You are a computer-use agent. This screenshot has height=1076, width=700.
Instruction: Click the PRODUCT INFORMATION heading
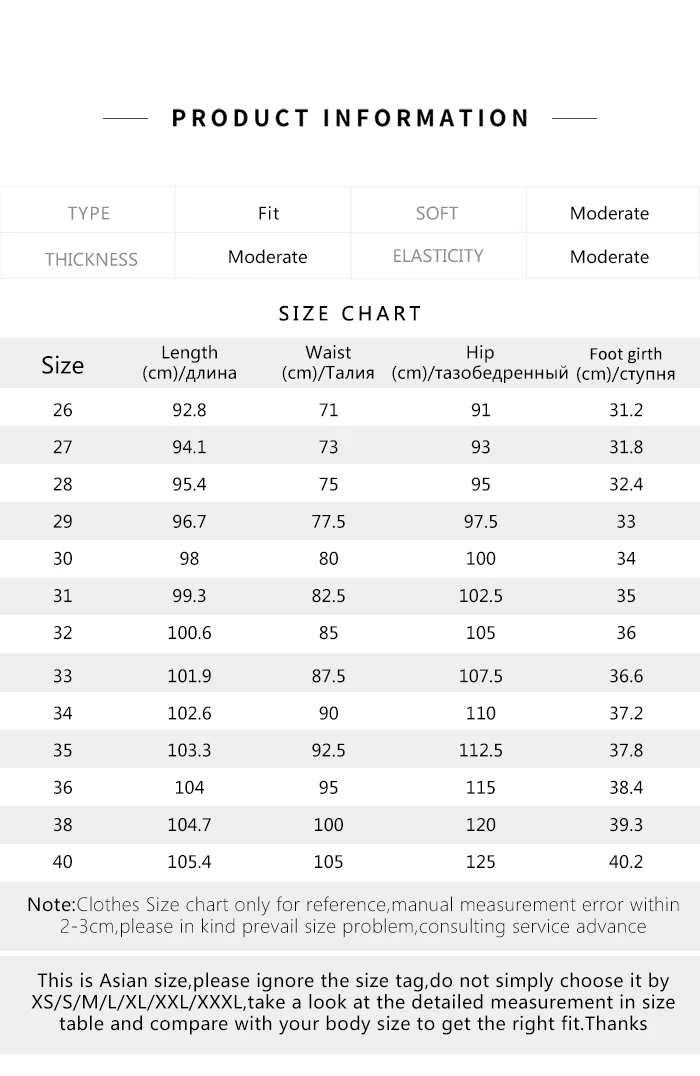[x=350, y=118]
